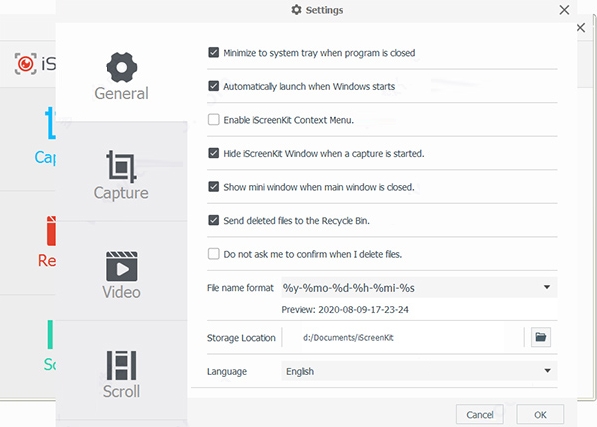The image size is (597, 427).
Task: Switch to the Video settings tab label
Action: tap(121, 292)
